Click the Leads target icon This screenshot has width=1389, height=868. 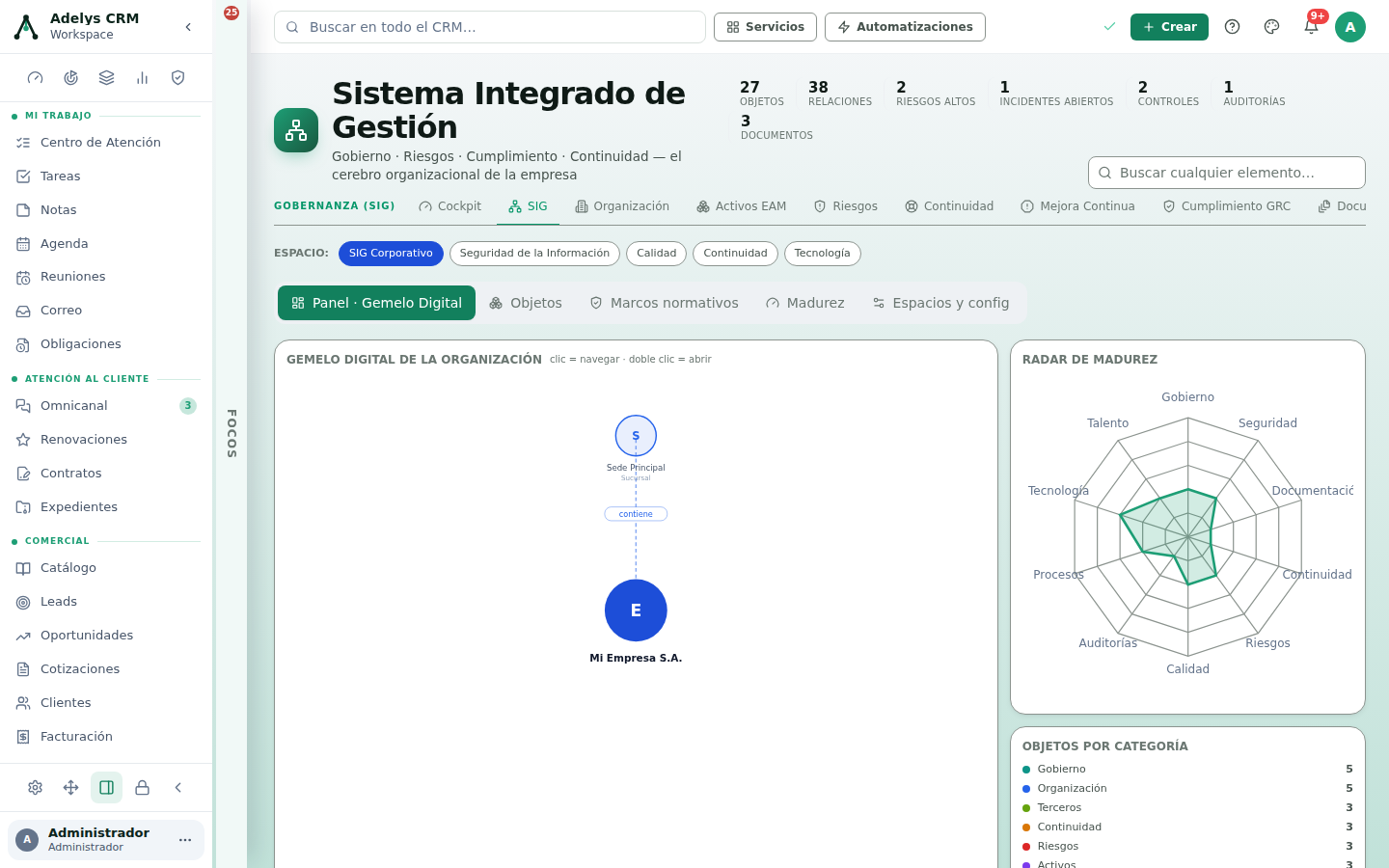23,602
